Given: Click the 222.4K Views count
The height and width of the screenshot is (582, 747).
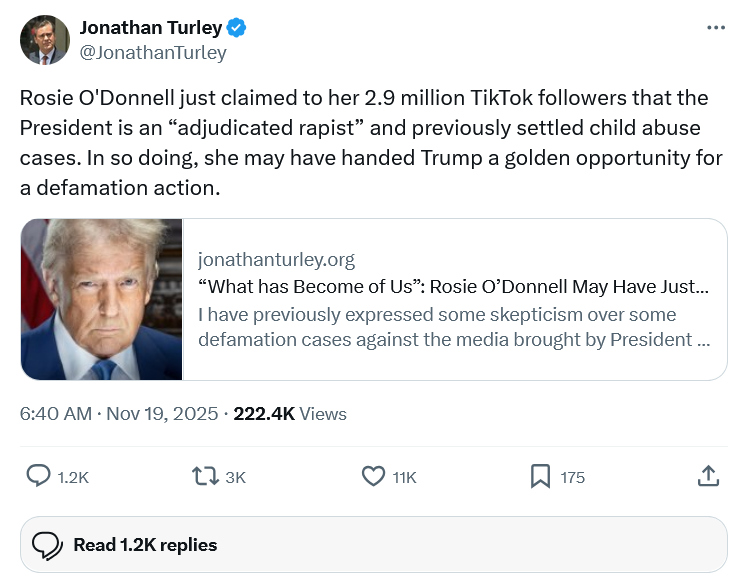Looking at the screenshot, I should (x=289, y=413).
